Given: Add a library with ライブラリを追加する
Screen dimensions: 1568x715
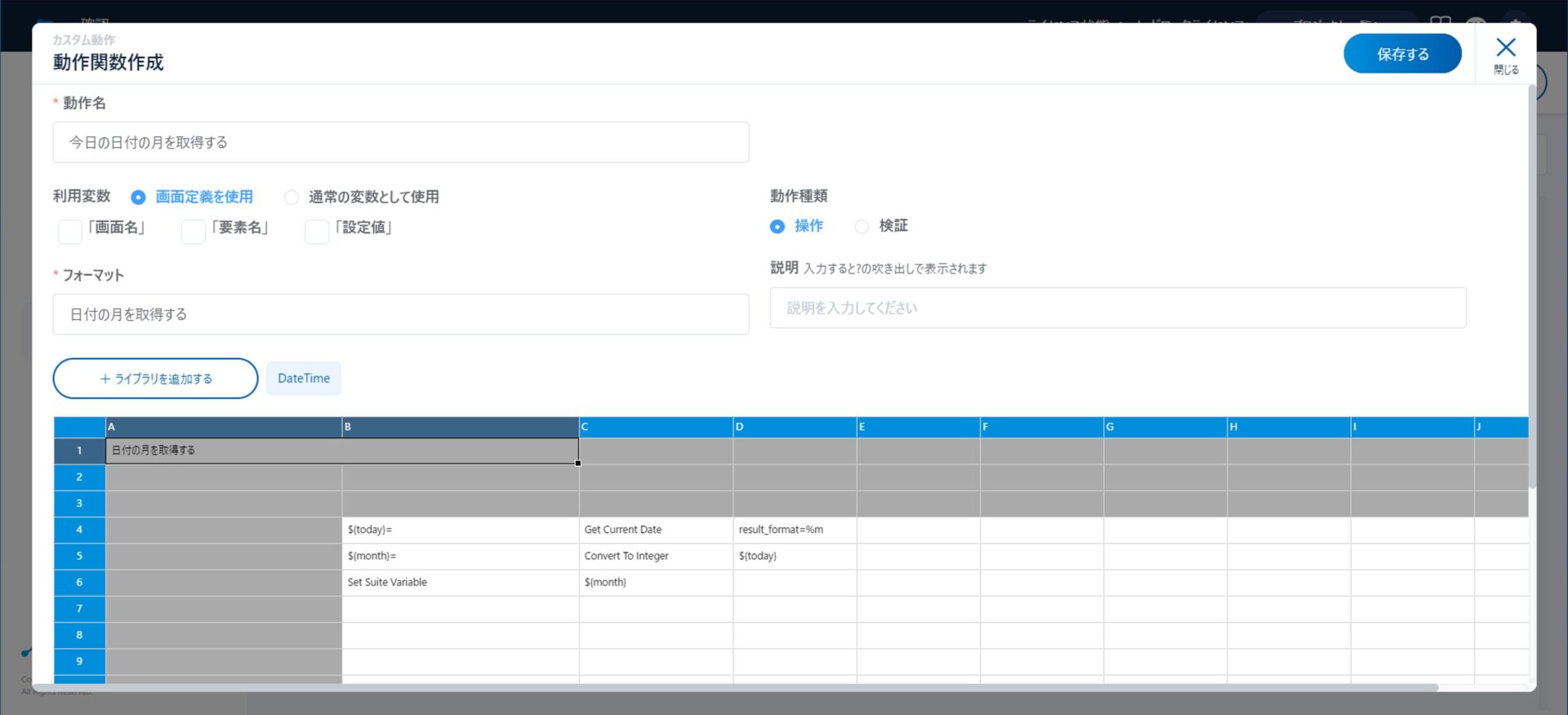Looking at the screenshot, I should tap(155, 379).
